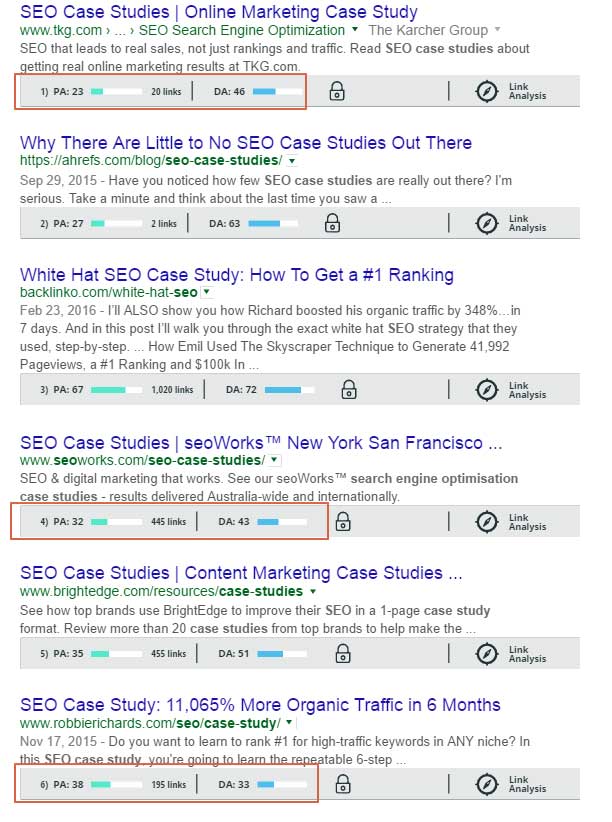This screenshot has height=822, width=612.
Task: Click the lock icon in the tkg.com MozBar
Action: coord(337,91)
